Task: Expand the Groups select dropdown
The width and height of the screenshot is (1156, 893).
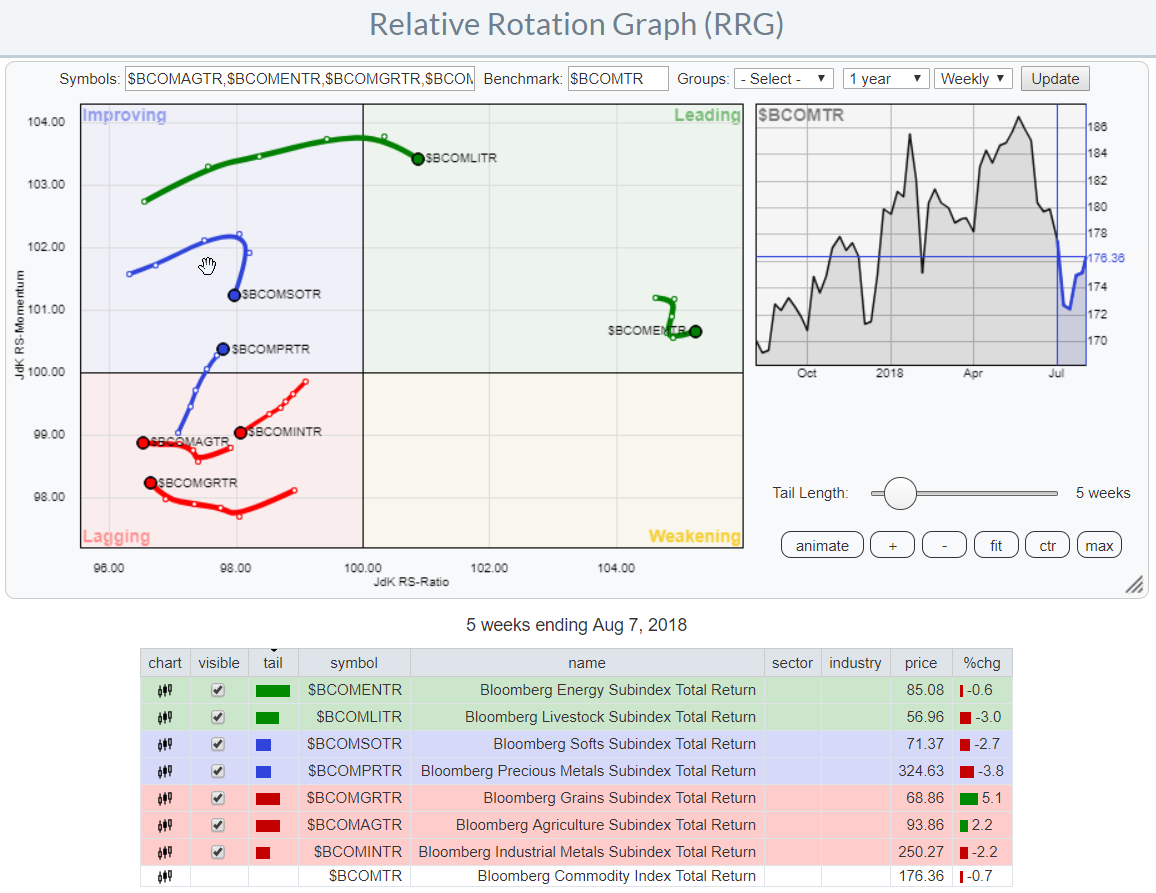Action: pos(783,79)
